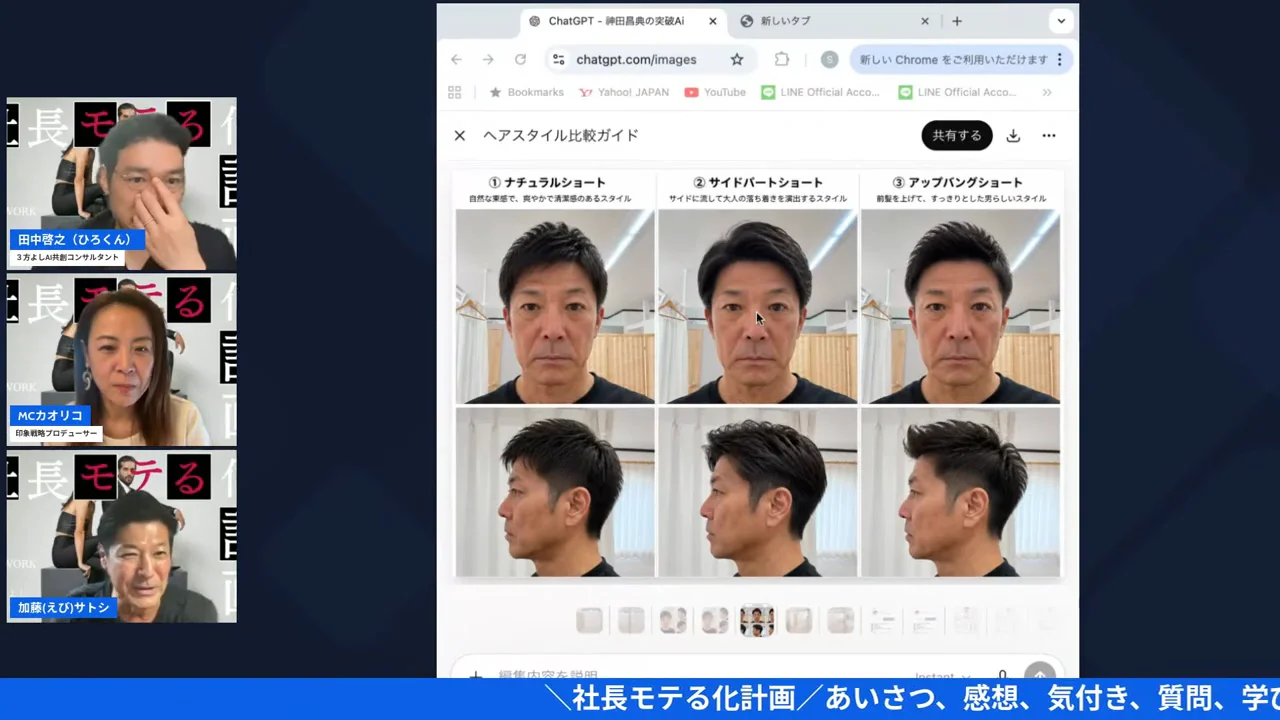
Task: Click the ① ナチュラルショート heading text
Action: pyautogui.click(x=547, y=183)
